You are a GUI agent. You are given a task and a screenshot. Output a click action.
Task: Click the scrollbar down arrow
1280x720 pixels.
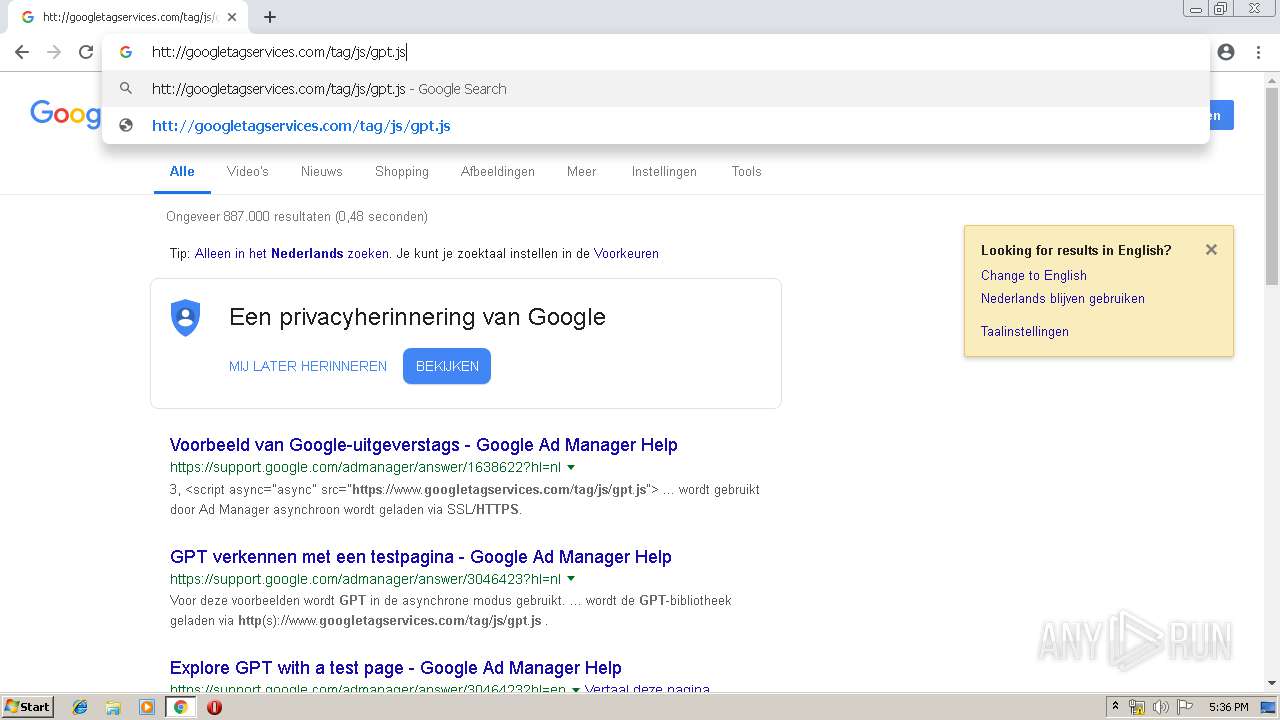(1272, 683)
